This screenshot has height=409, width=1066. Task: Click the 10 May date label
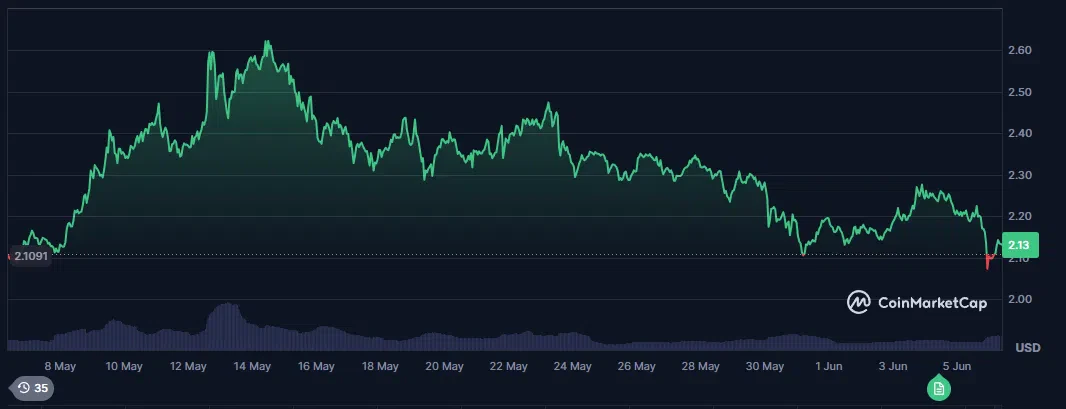tap(124, 366)
